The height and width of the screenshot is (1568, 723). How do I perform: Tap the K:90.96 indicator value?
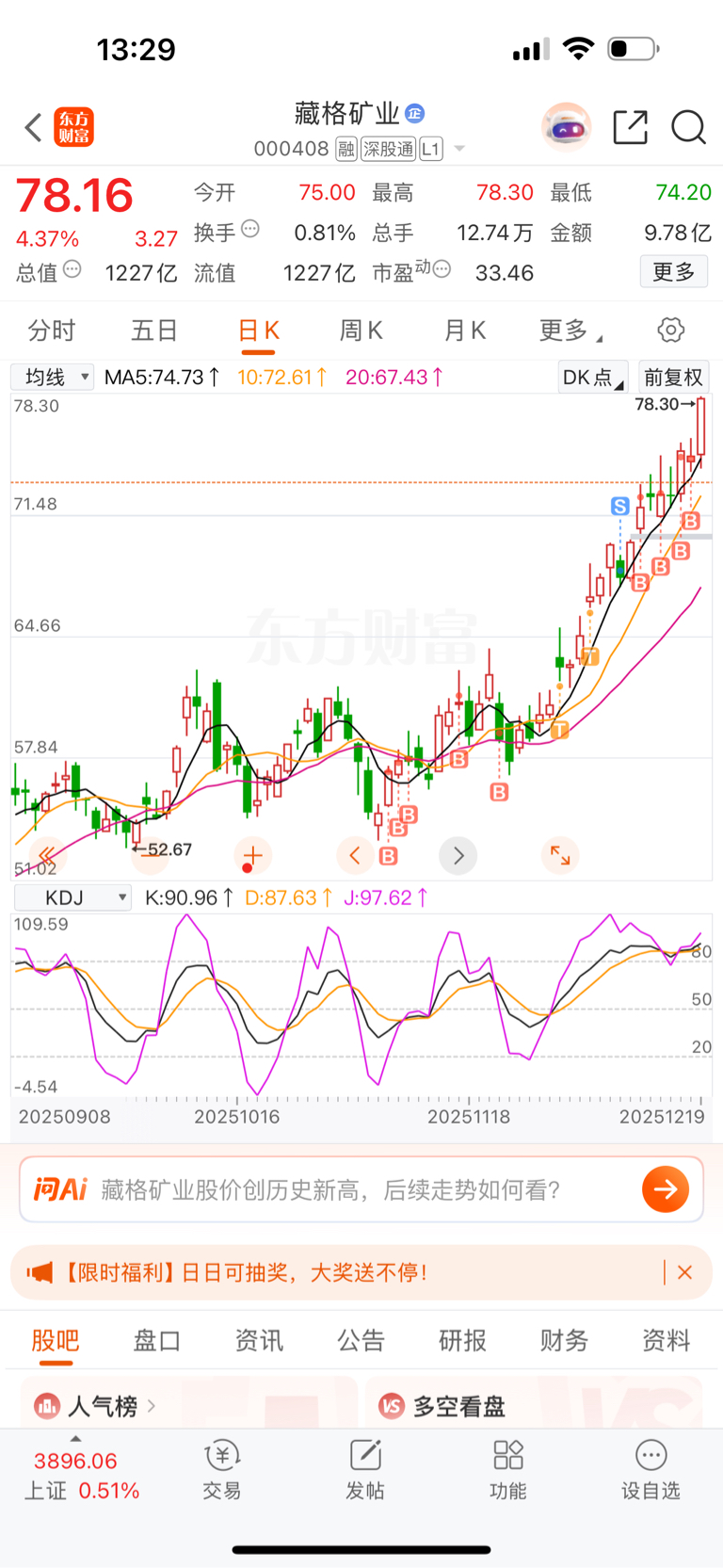[189, 897]
